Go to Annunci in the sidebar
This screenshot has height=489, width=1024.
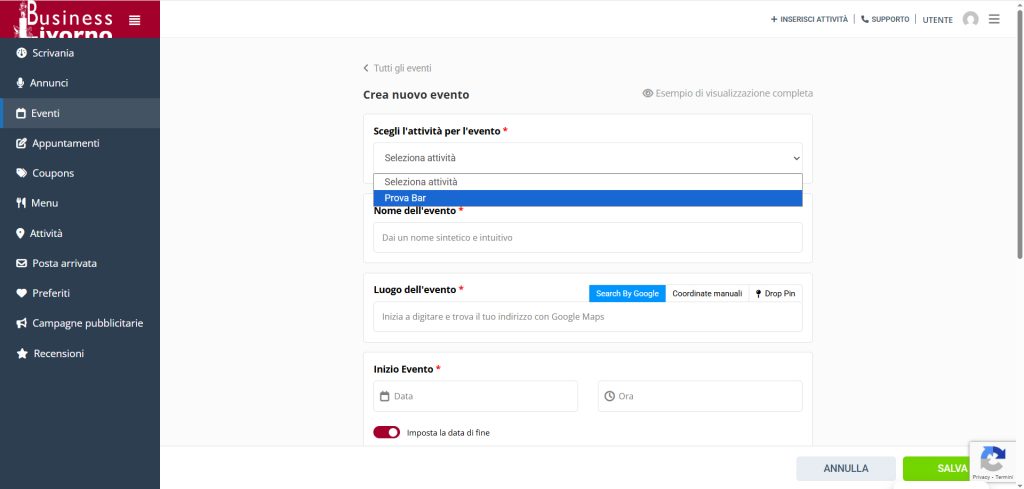point(49,83)
